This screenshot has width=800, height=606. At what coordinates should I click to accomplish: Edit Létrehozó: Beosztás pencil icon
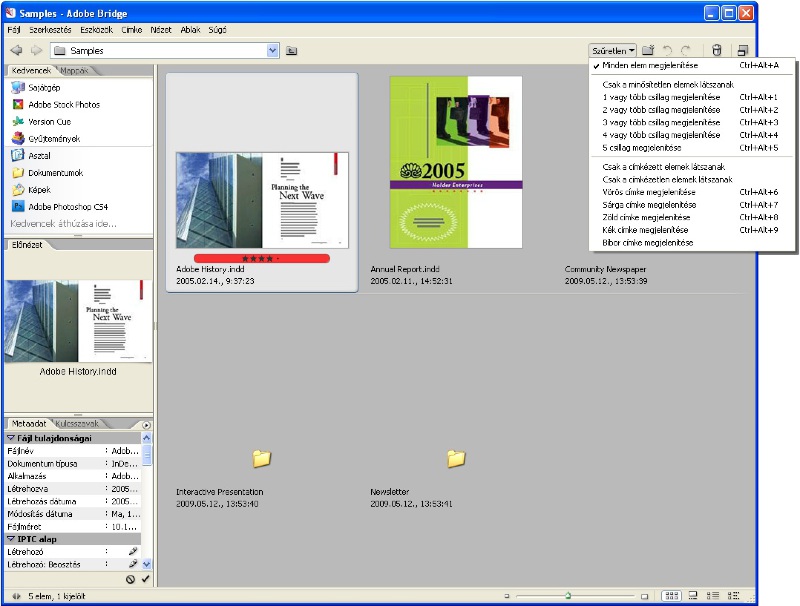tap(133, 564)
